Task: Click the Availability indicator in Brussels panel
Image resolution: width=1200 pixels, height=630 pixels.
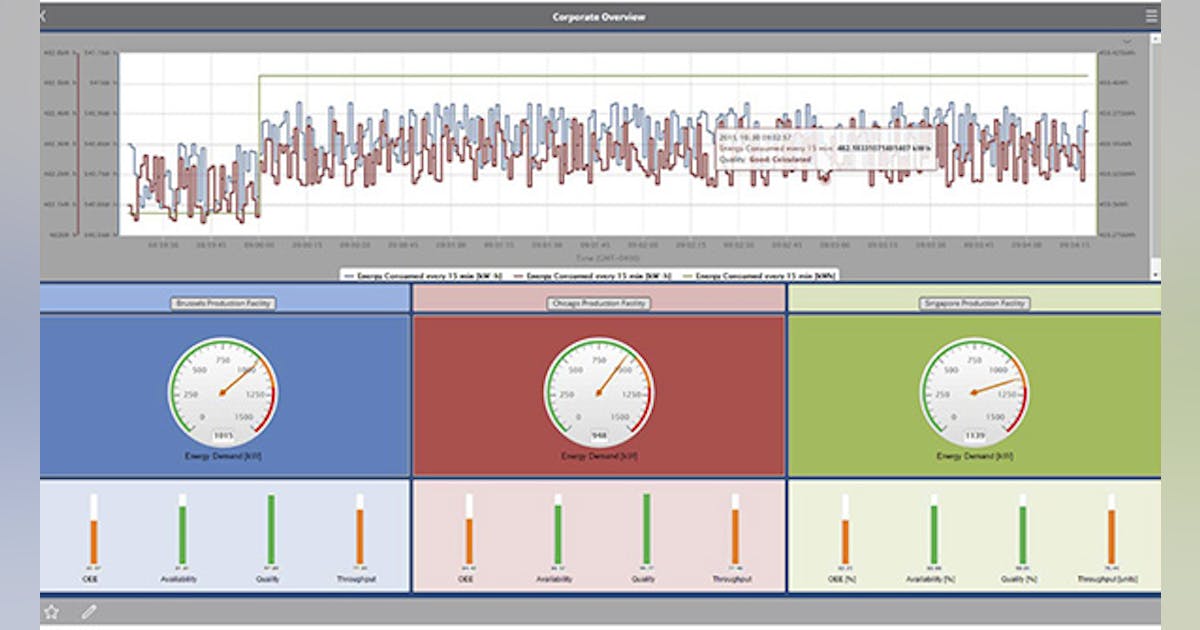Action: (x=181, y=530)
